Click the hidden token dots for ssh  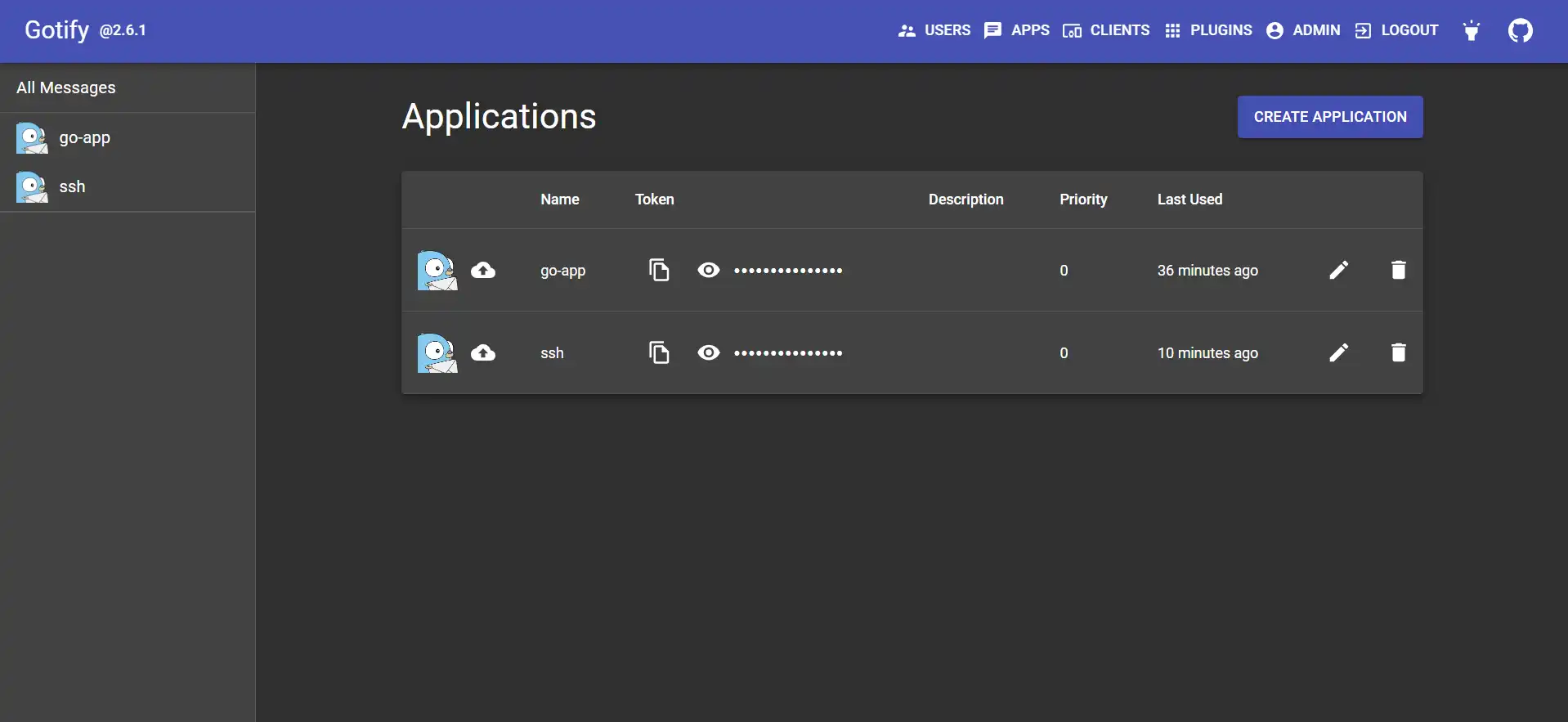(x=788, y=353)
